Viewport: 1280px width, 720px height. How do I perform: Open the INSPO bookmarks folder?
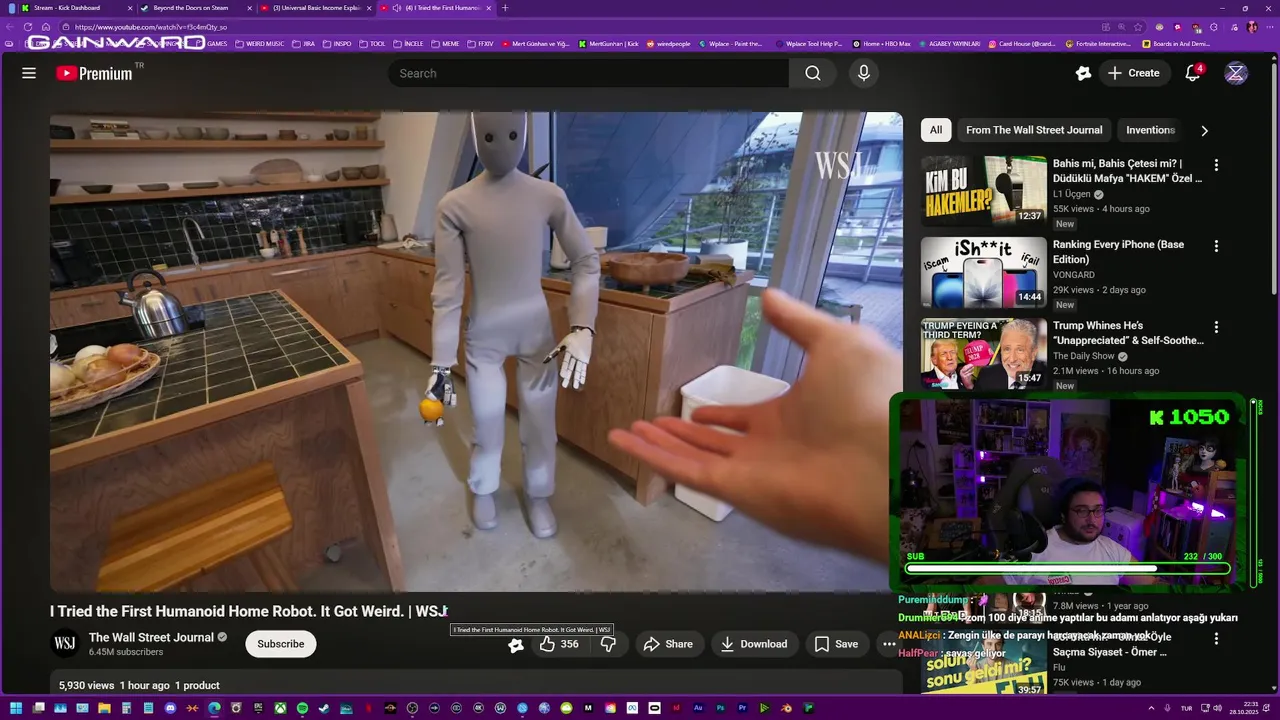point(337,44)
